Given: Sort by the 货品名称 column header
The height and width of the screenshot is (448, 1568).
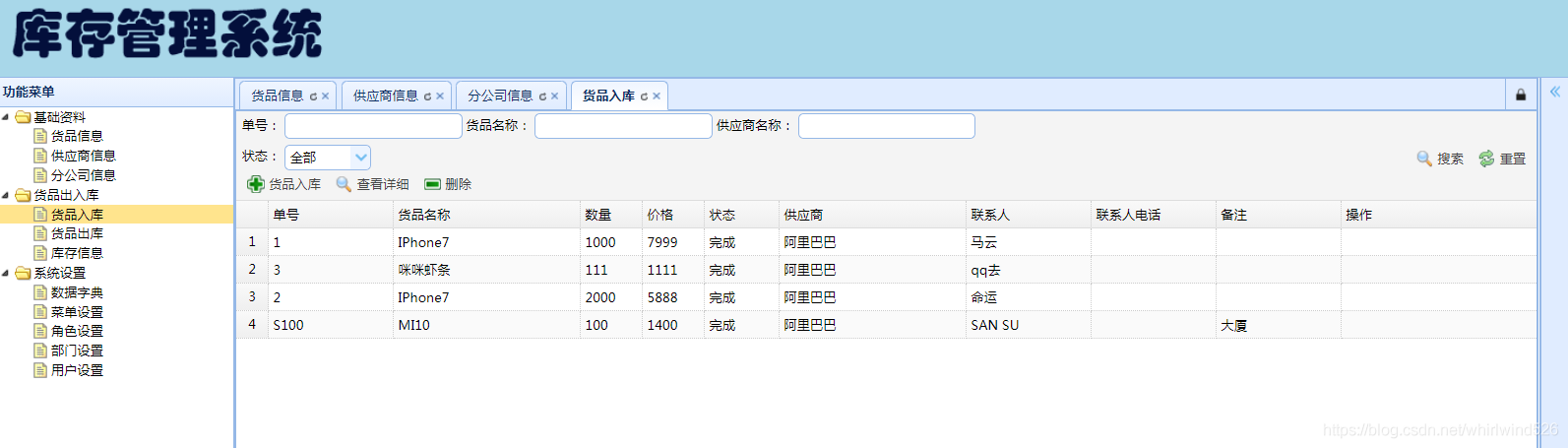Looking at the screenshot, I should pyautogui.click(x=486, y=215).
